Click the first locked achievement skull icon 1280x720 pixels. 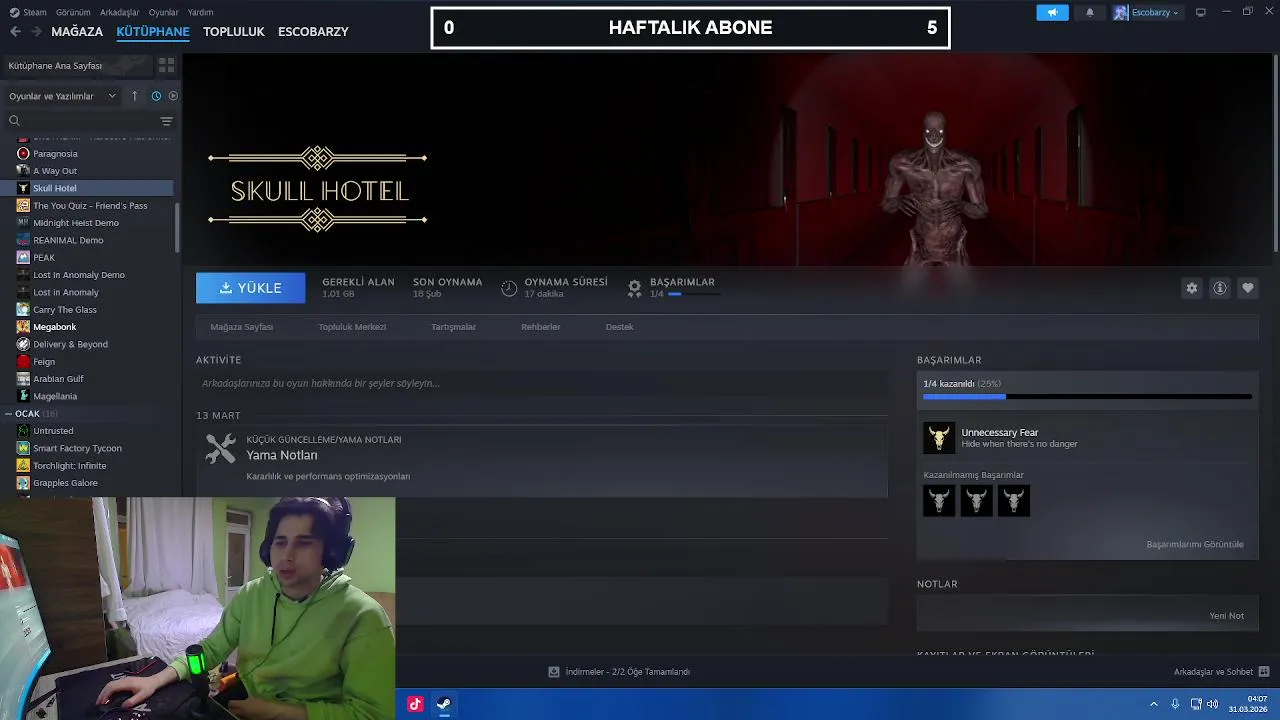[939, 501]
